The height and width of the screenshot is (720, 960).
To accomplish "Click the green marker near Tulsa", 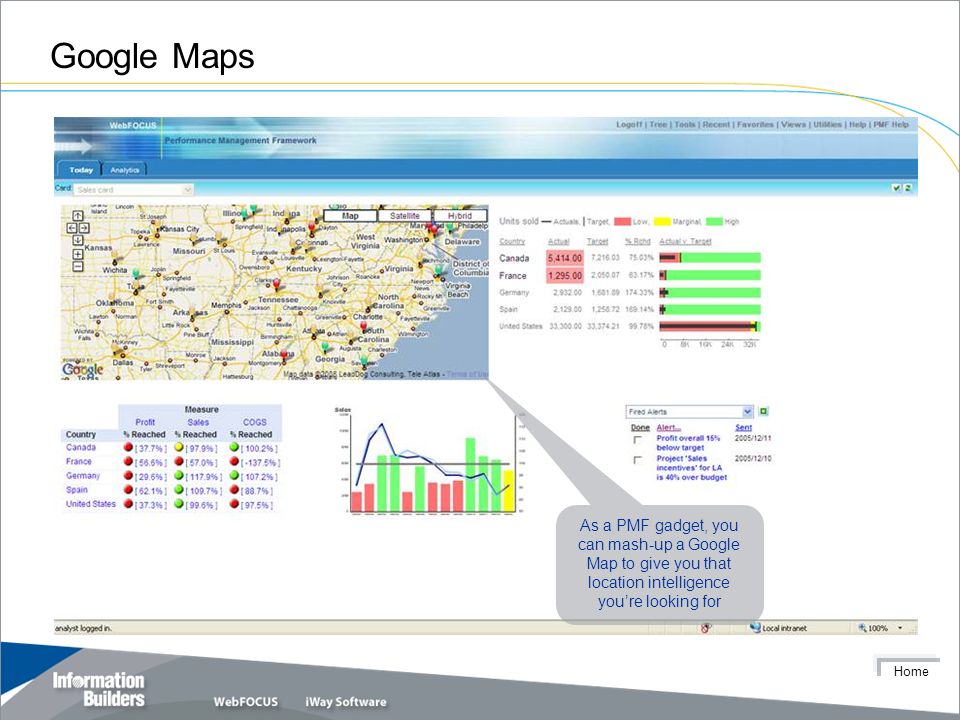I will [x=137, y=273].
